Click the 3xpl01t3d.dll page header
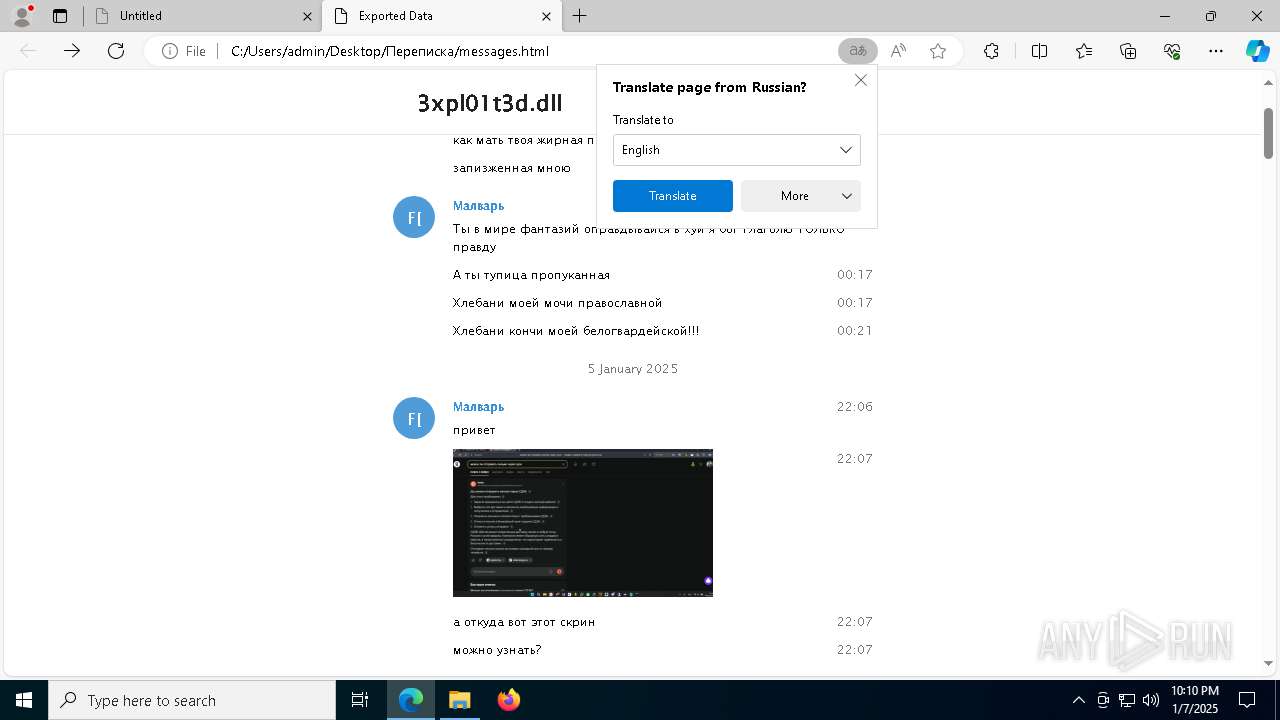Viewport: 1280px width, 720px height. [490, 103]
